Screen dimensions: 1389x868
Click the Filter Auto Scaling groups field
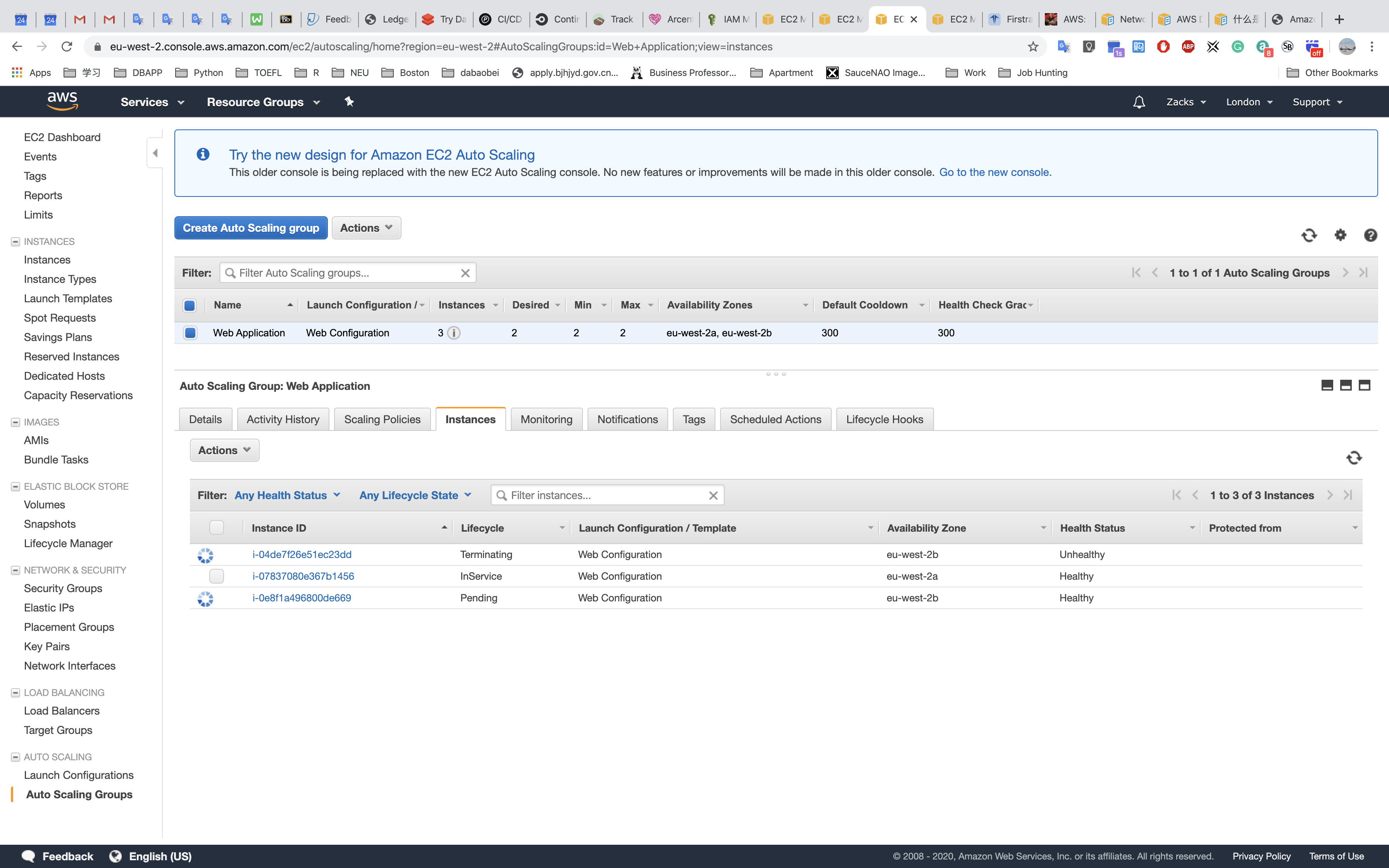click(345, 273)
